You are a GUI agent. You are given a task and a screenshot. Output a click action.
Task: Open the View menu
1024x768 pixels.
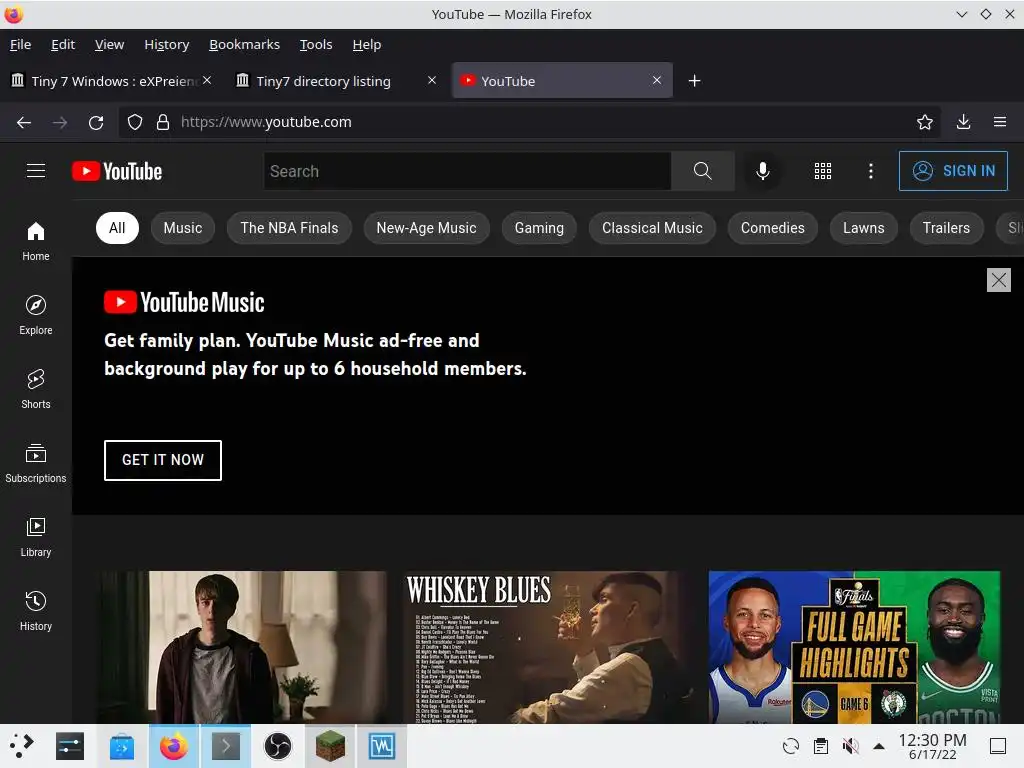pyautogui.click(x=109, y=44)
